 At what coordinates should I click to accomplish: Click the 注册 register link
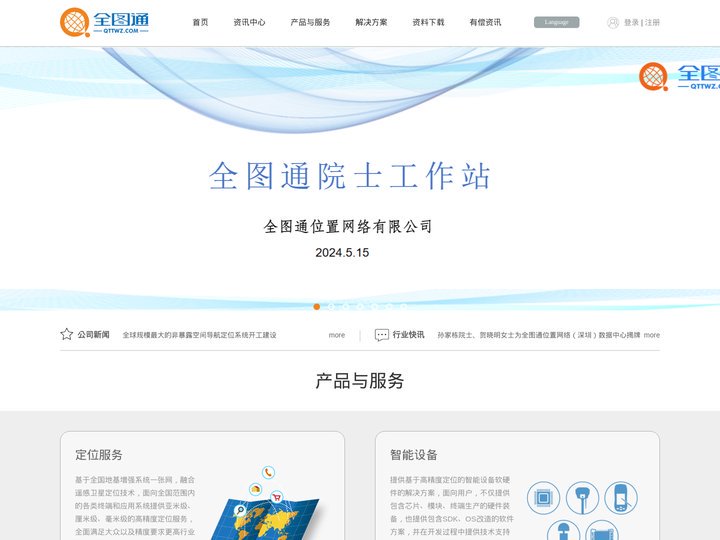tap(652, 22)
